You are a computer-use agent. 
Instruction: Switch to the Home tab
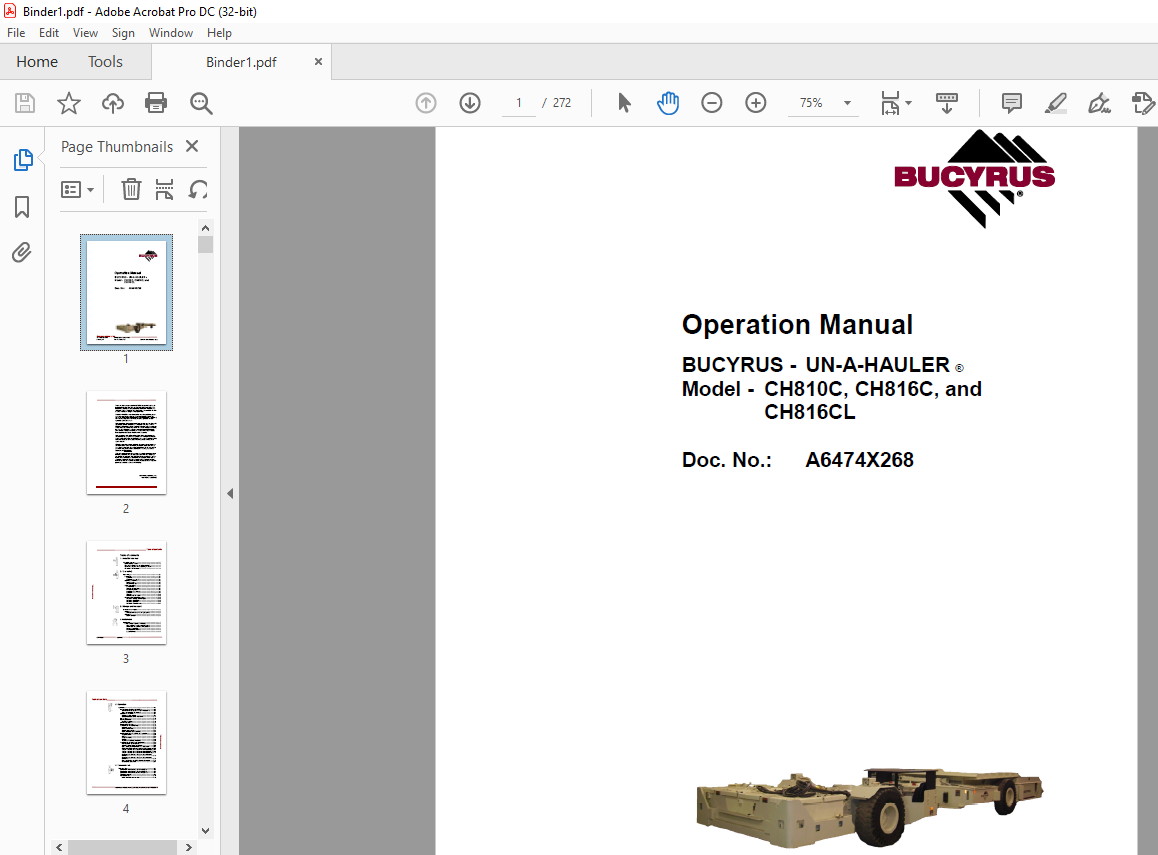tap(37, 62)
